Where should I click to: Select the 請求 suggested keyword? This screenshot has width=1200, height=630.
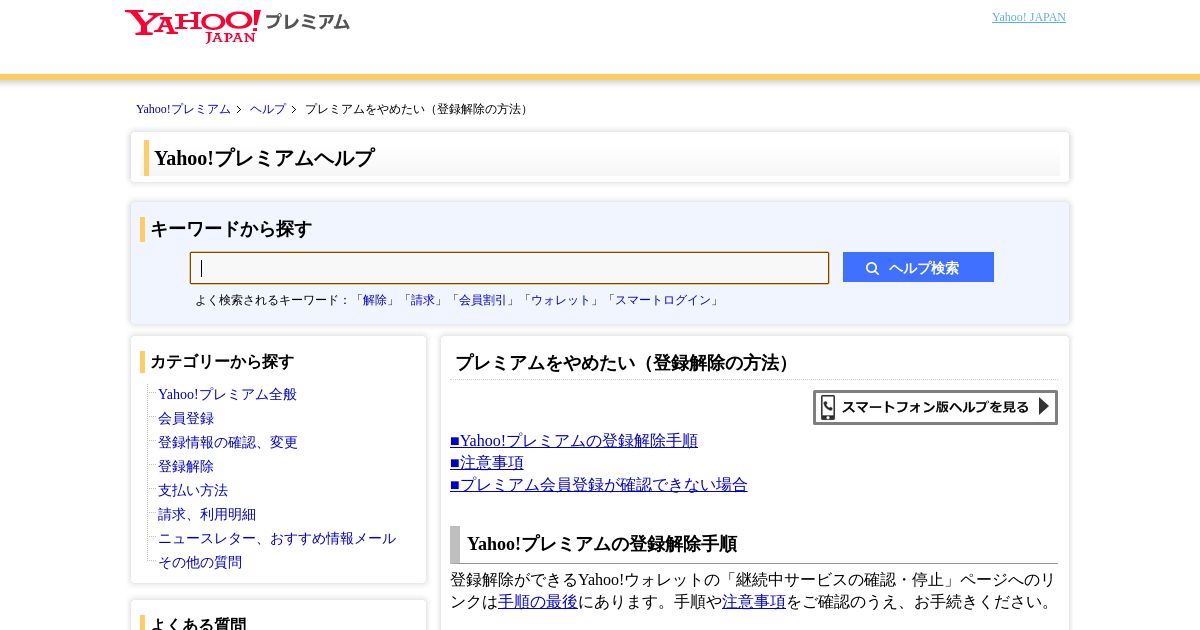click(x=423, y=300)
